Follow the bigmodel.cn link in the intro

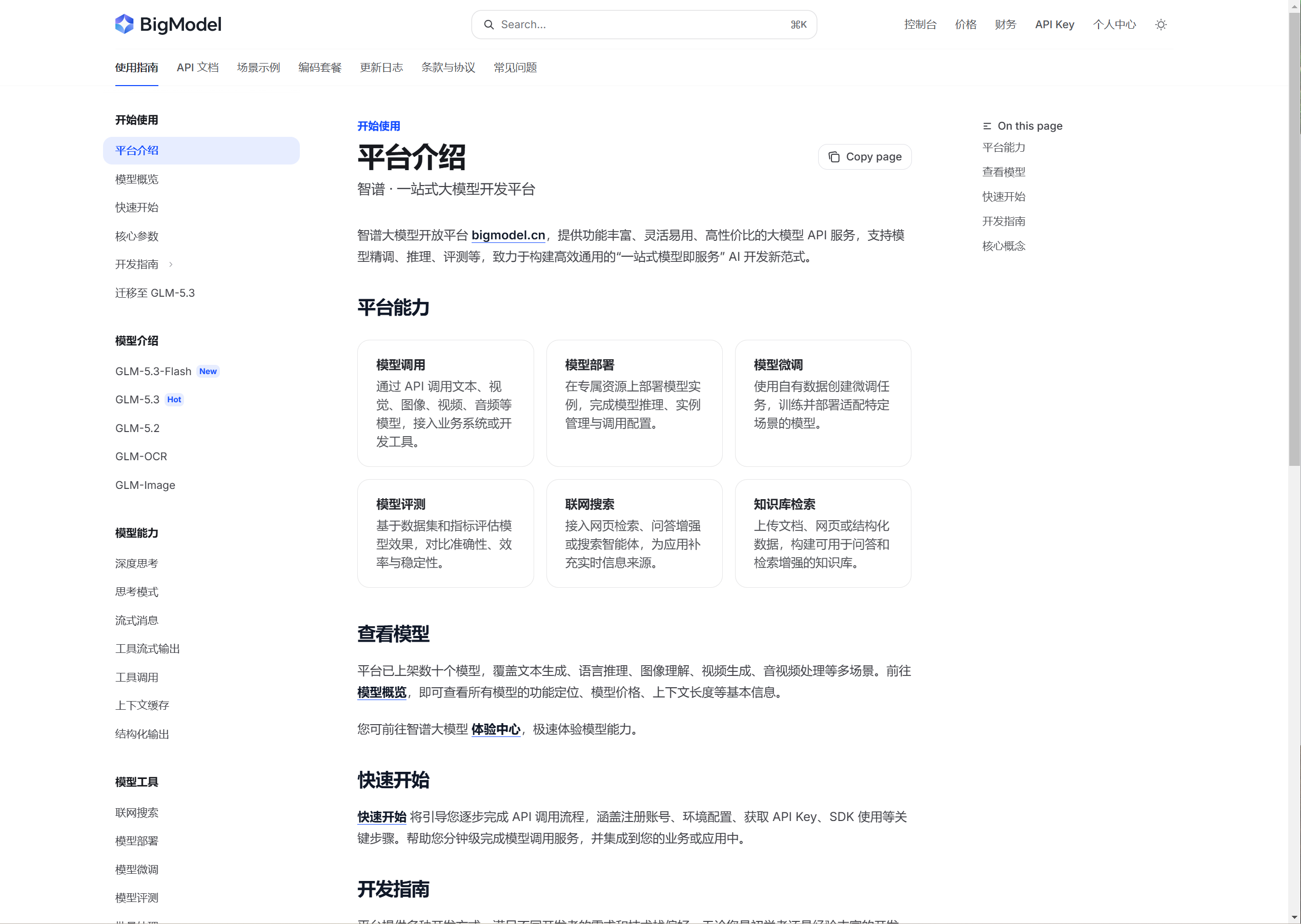[508, 236]
